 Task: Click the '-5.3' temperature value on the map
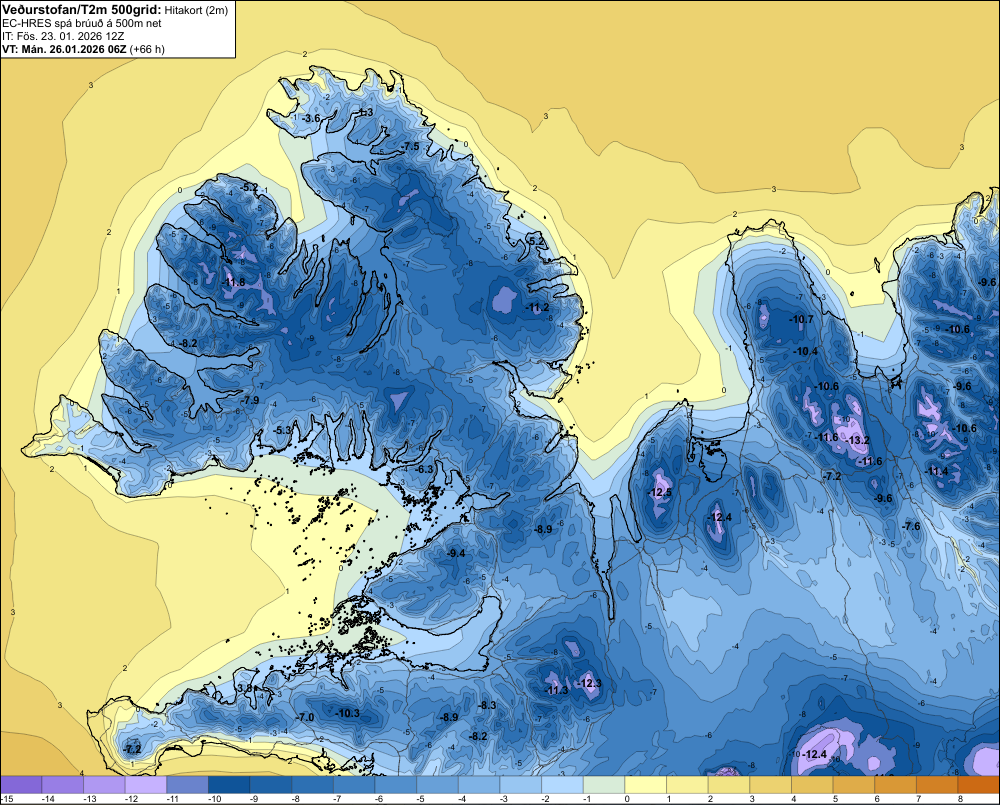pyautogui.click(x=282, y=431)
